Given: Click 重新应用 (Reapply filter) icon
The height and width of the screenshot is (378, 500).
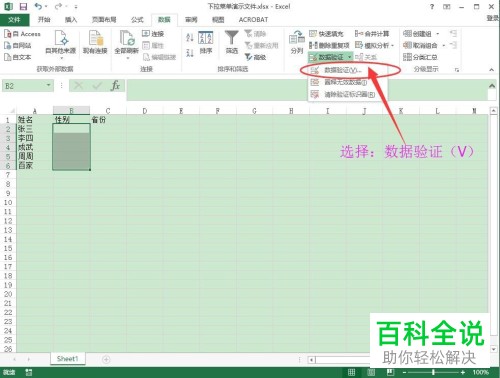Looking at the screenshot, I should coord(248,45).
